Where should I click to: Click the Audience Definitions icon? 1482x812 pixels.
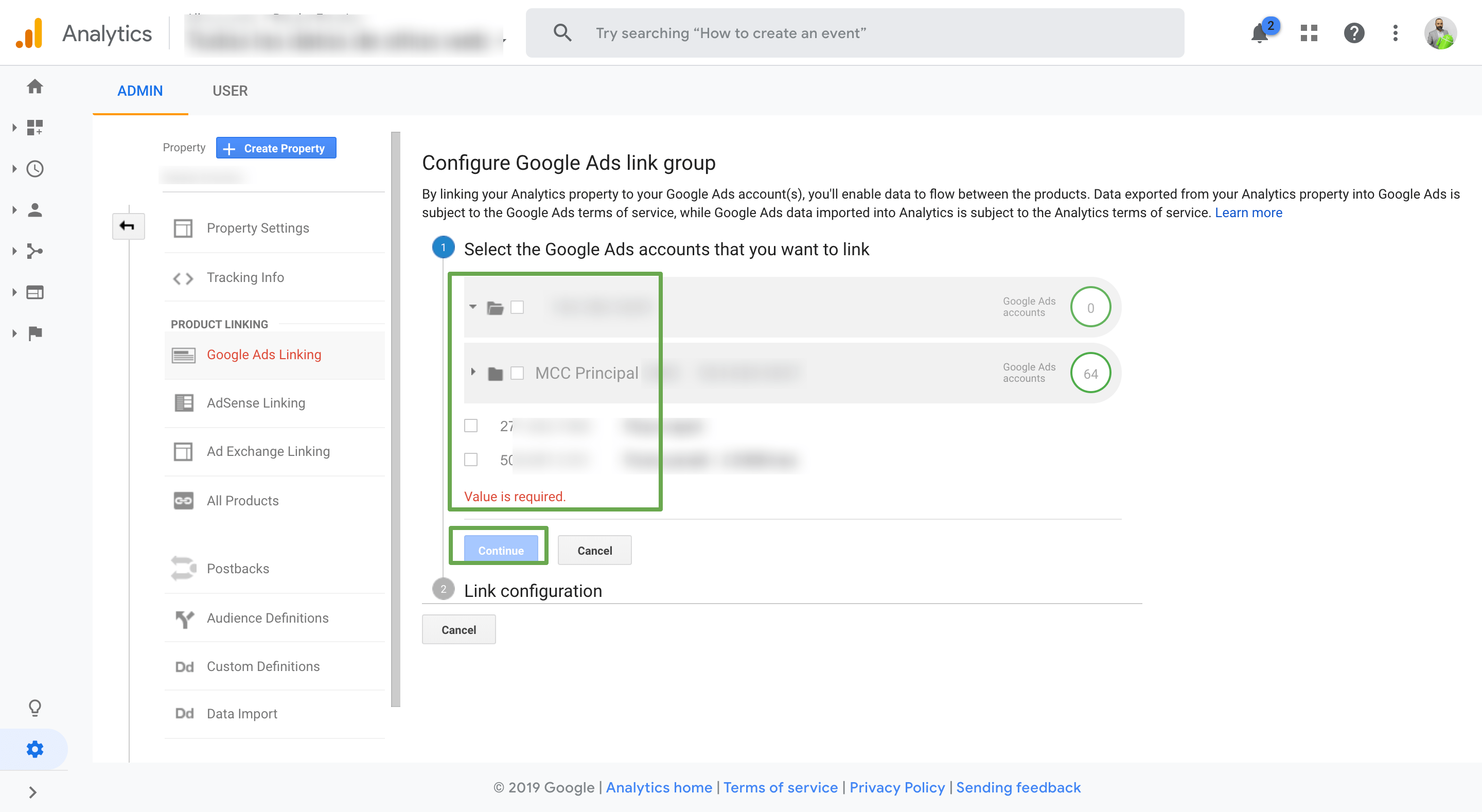[184, 619]
